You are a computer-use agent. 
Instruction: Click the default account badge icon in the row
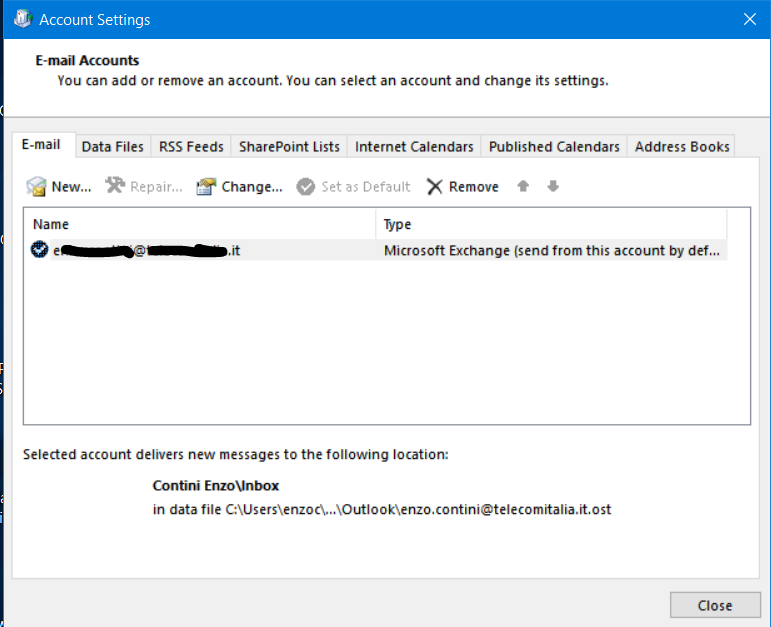(x=39, y=251)
